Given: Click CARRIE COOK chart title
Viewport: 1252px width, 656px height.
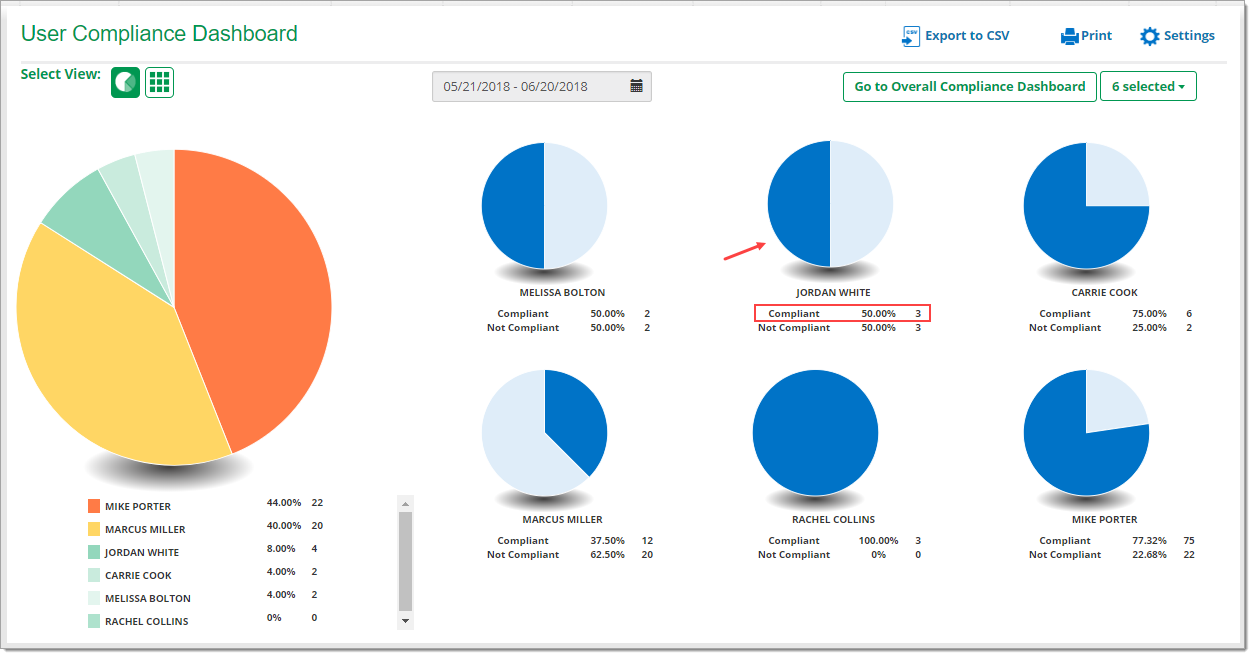Looking at the screenshot, I should [x=1104, y=293].
